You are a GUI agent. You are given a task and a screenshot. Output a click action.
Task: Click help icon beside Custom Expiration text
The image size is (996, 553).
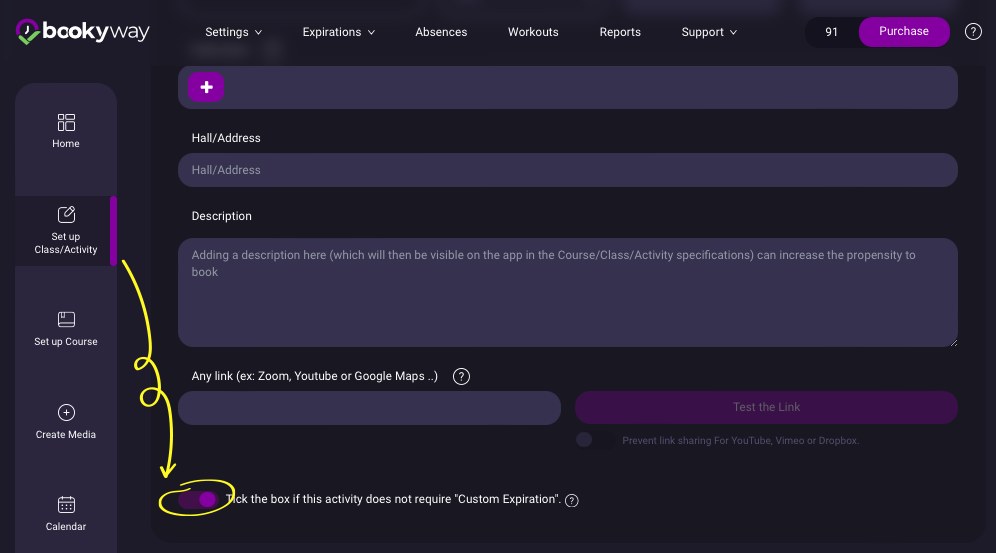click(x=572, y=500)
